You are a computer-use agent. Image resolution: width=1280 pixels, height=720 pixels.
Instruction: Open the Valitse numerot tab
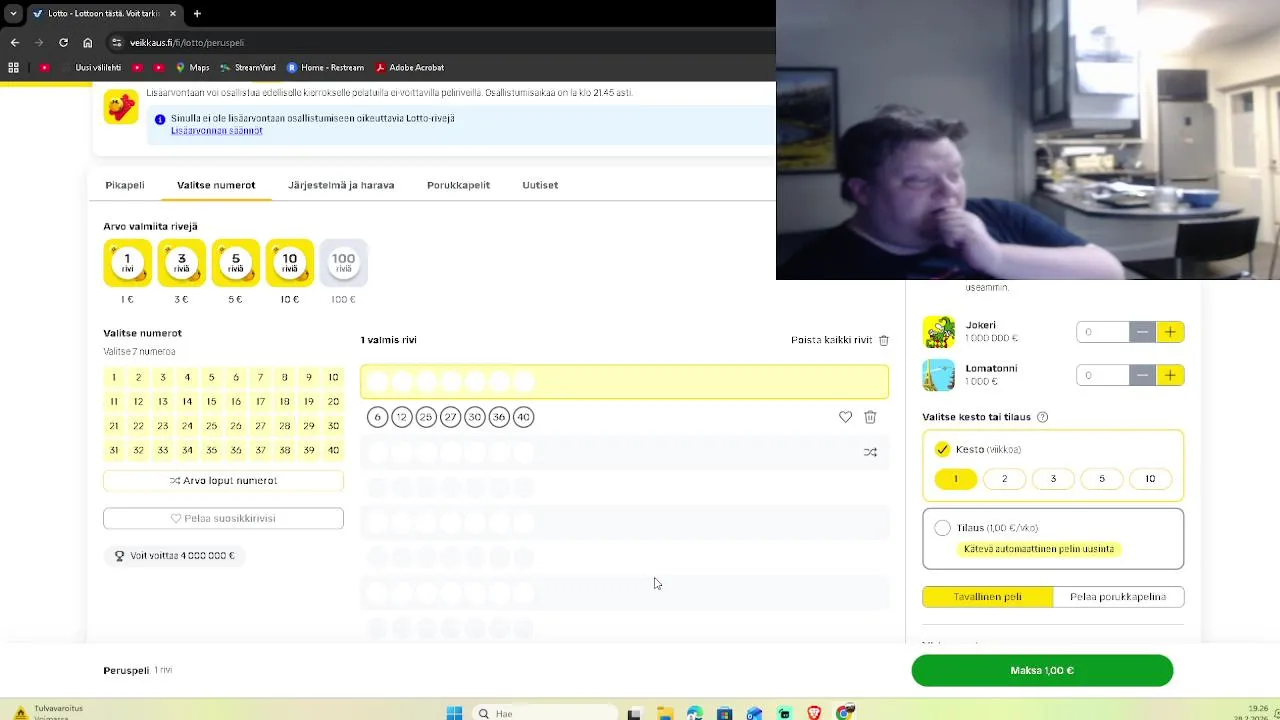click(x=216, y=185)
